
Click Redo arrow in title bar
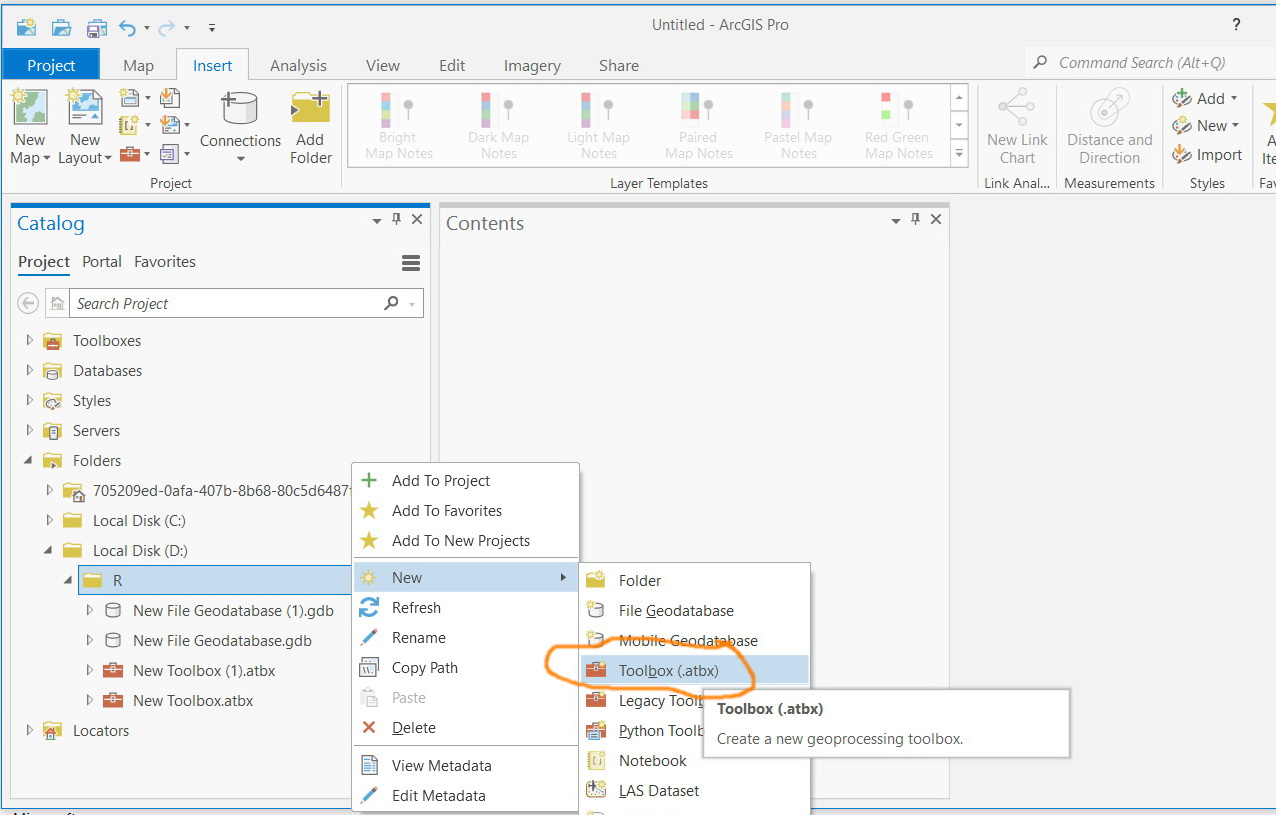tap(169, 27)
